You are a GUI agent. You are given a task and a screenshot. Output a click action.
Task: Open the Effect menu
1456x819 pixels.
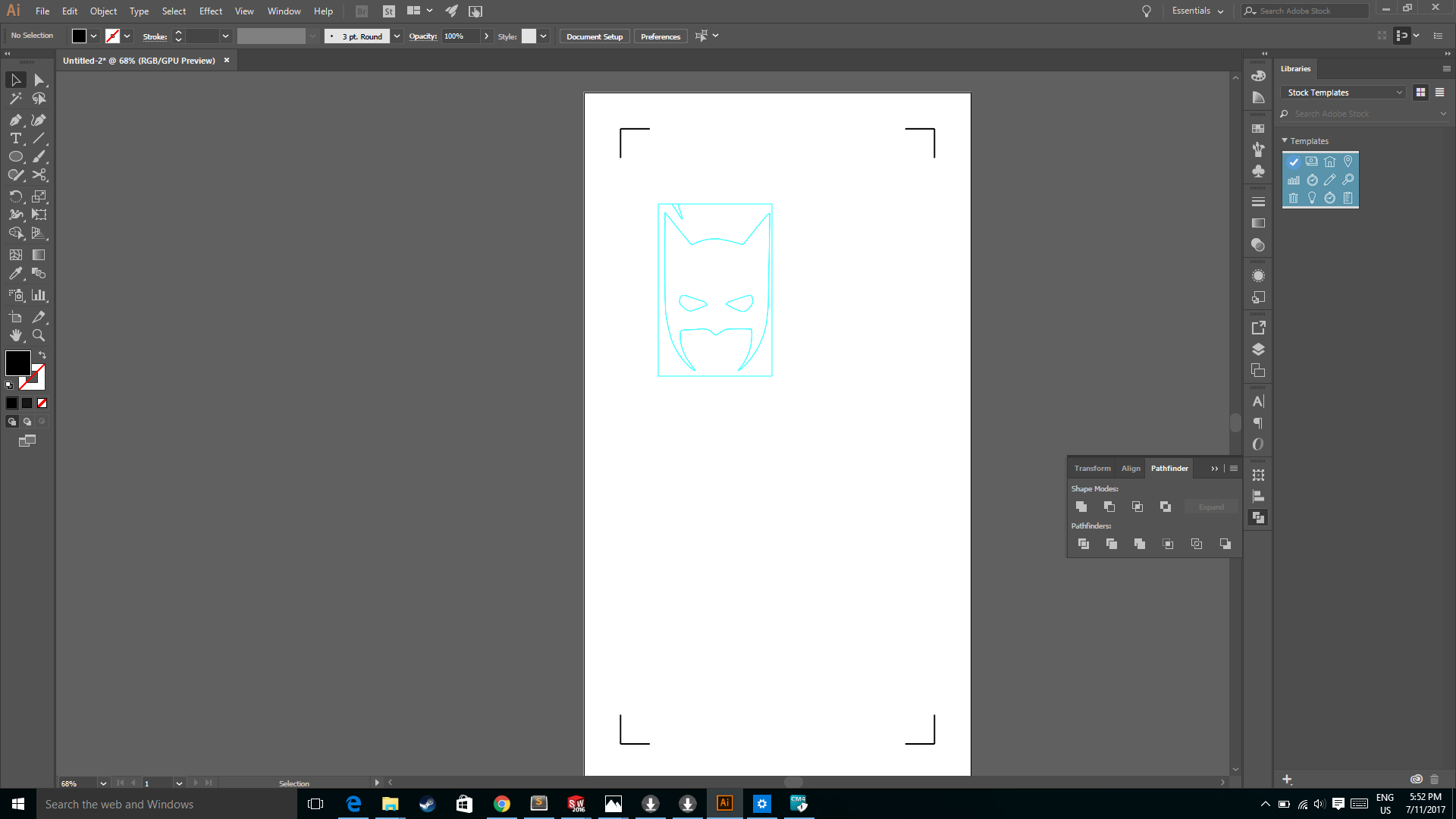click(x=211, y=11)
